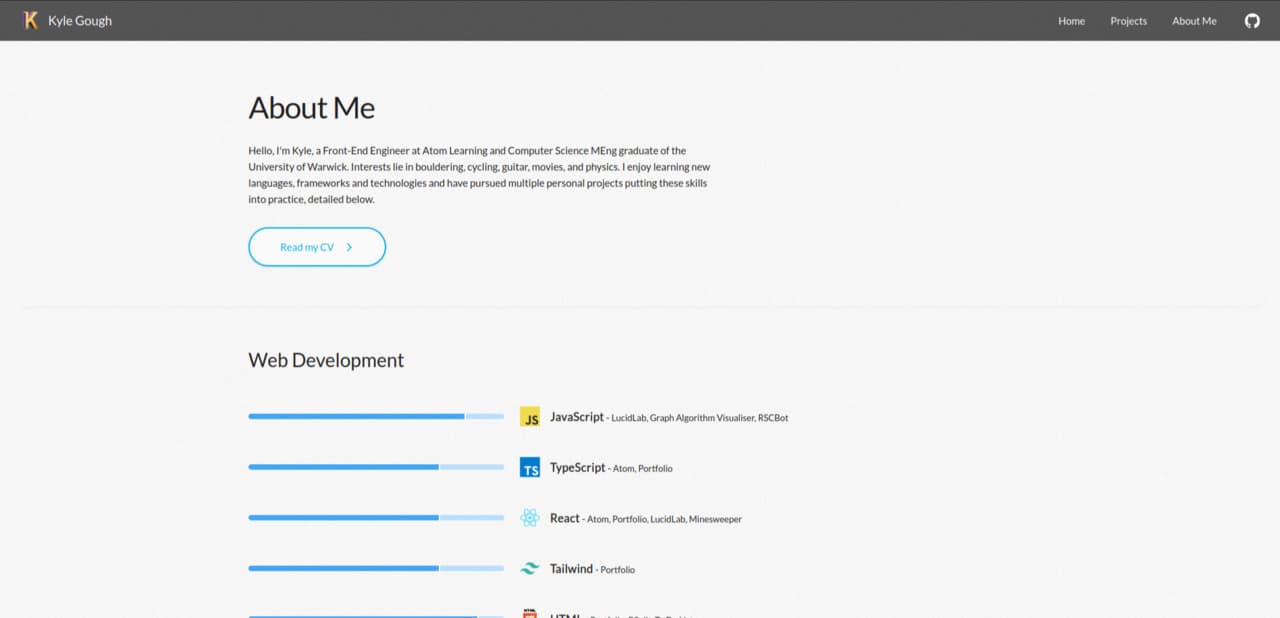Select the About Me page heading

coord(312,108)
